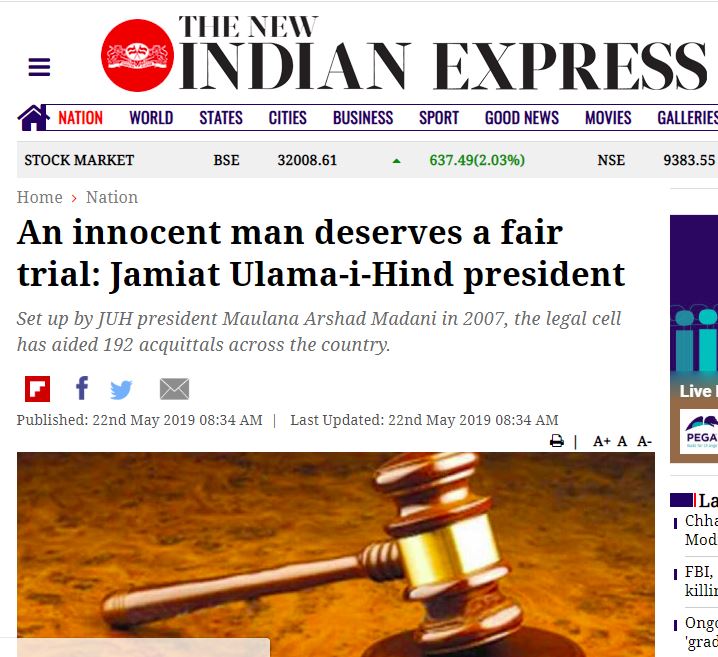Open the Cities menu item

(x=288, y=118)
